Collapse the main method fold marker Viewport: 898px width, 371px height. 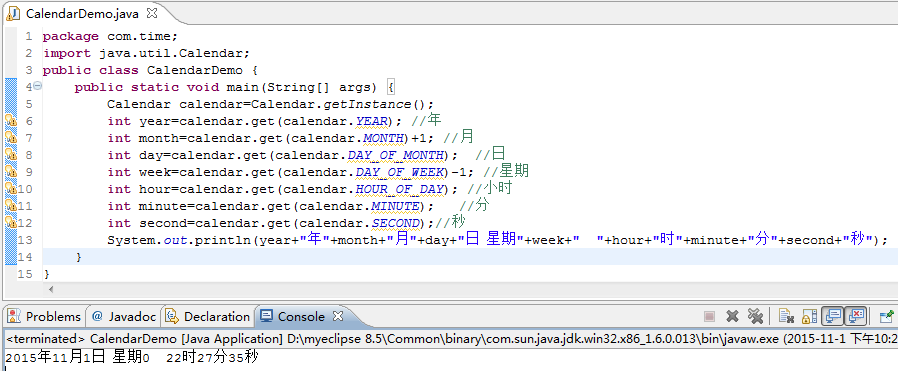pos(37,86)
